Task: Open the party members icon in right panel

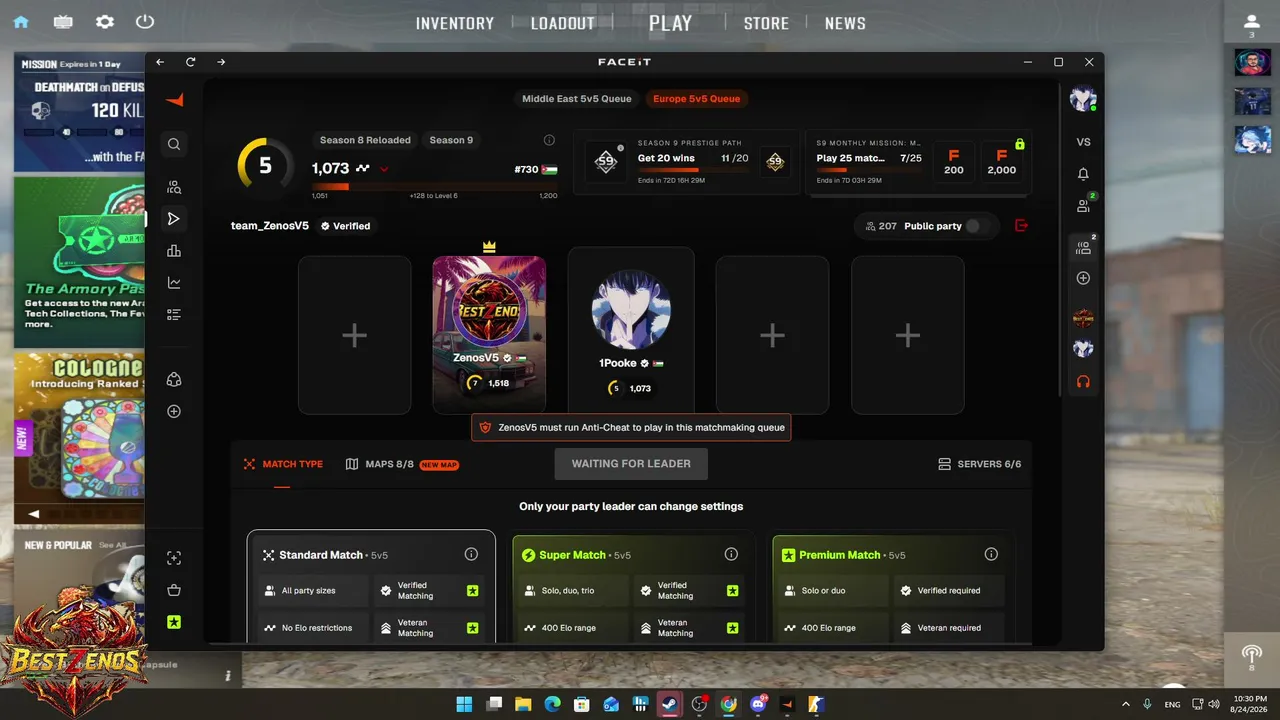Action: (x=1084, y=247)
